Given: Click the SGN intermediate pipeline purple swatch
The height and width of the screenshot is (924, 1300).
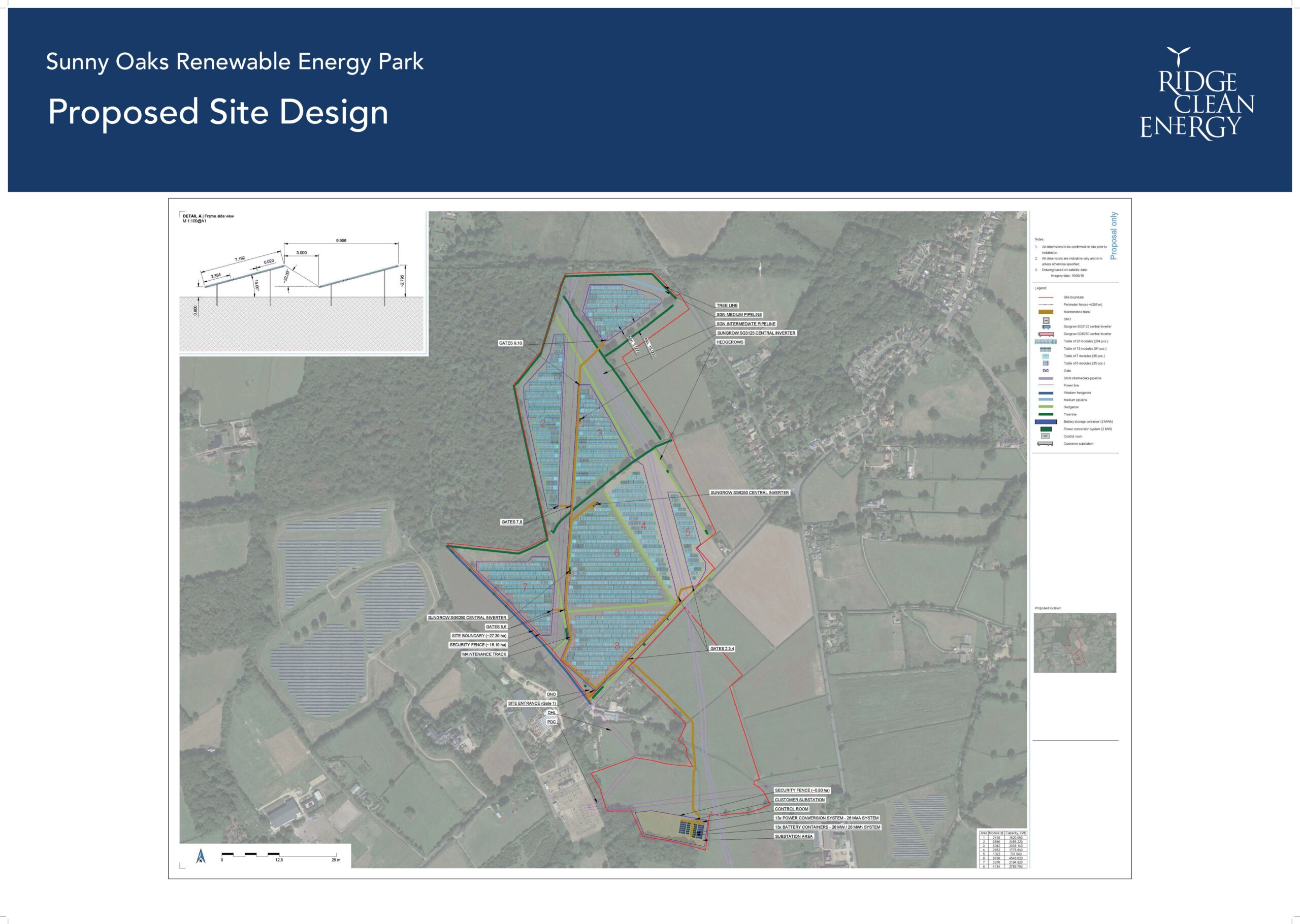Looking at the screenshot, I should pyautogui.click(x=1046, y=378).
